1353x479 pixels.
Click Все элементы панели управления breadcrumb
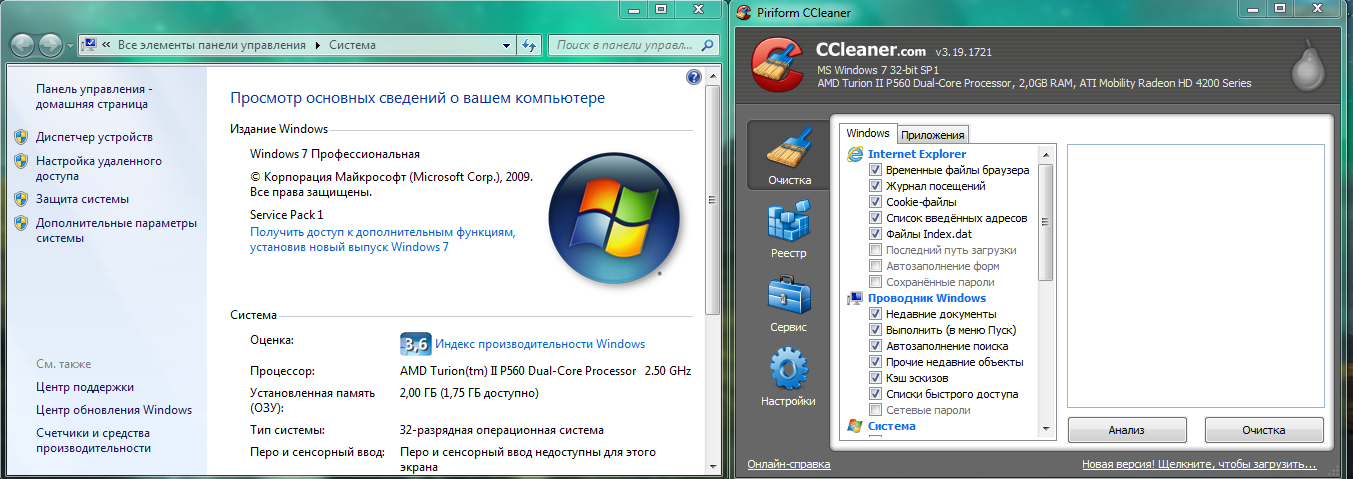[x=213, y=45]
